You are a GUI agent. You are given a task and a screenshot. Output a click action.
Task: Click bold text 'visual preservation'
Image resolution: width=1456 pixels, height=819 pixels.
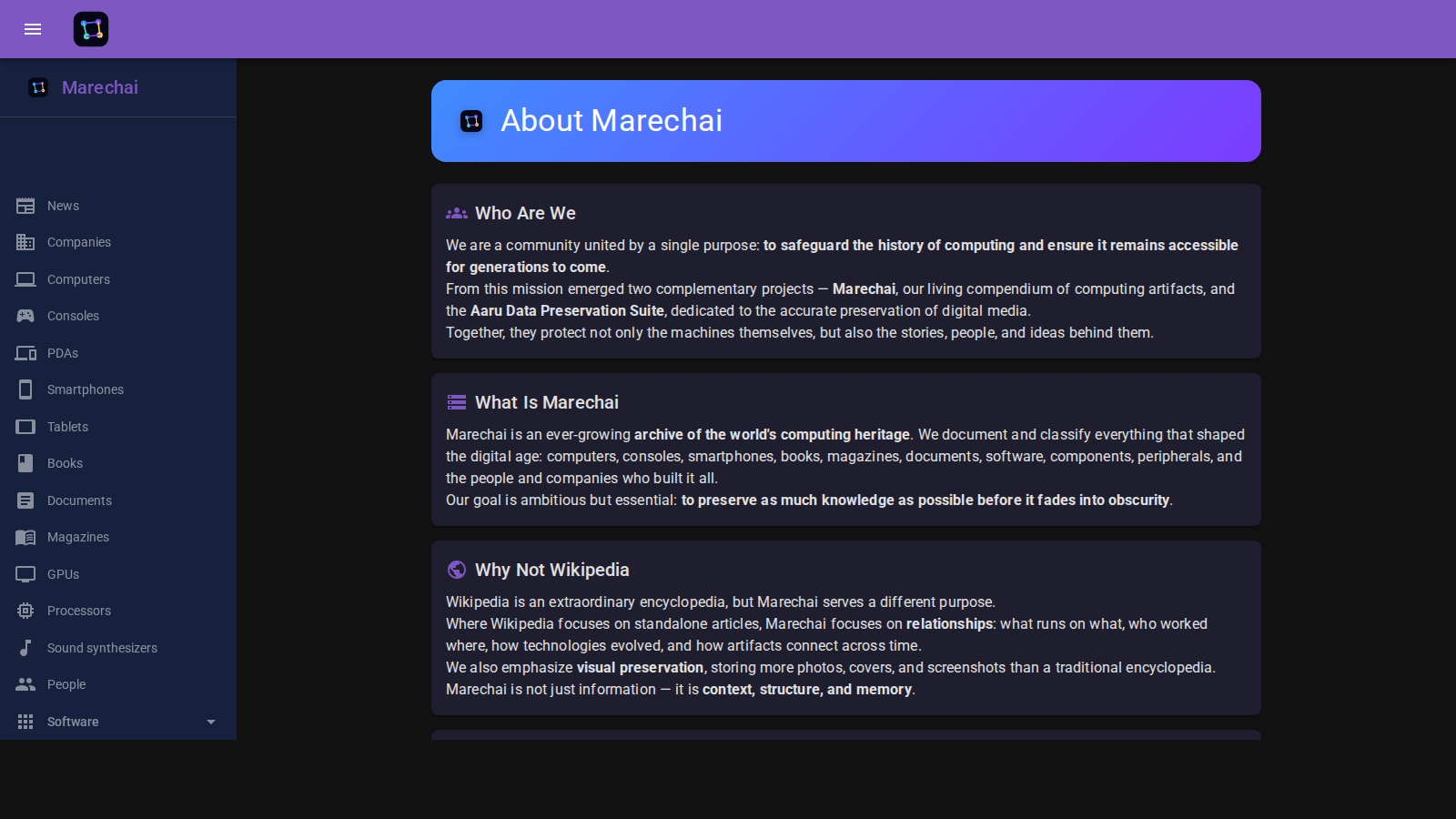tap(640, 667)
